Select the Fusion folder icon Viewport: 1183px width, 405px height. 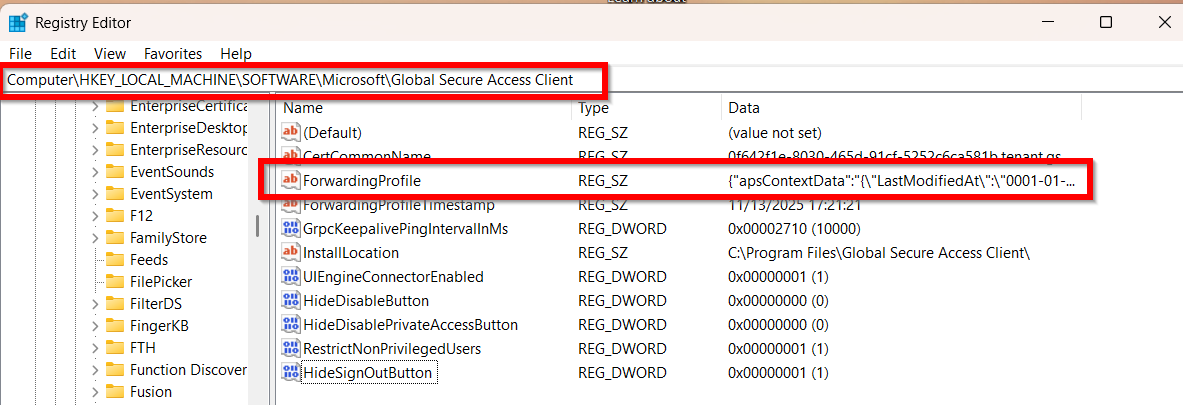[x=115, y=392]
